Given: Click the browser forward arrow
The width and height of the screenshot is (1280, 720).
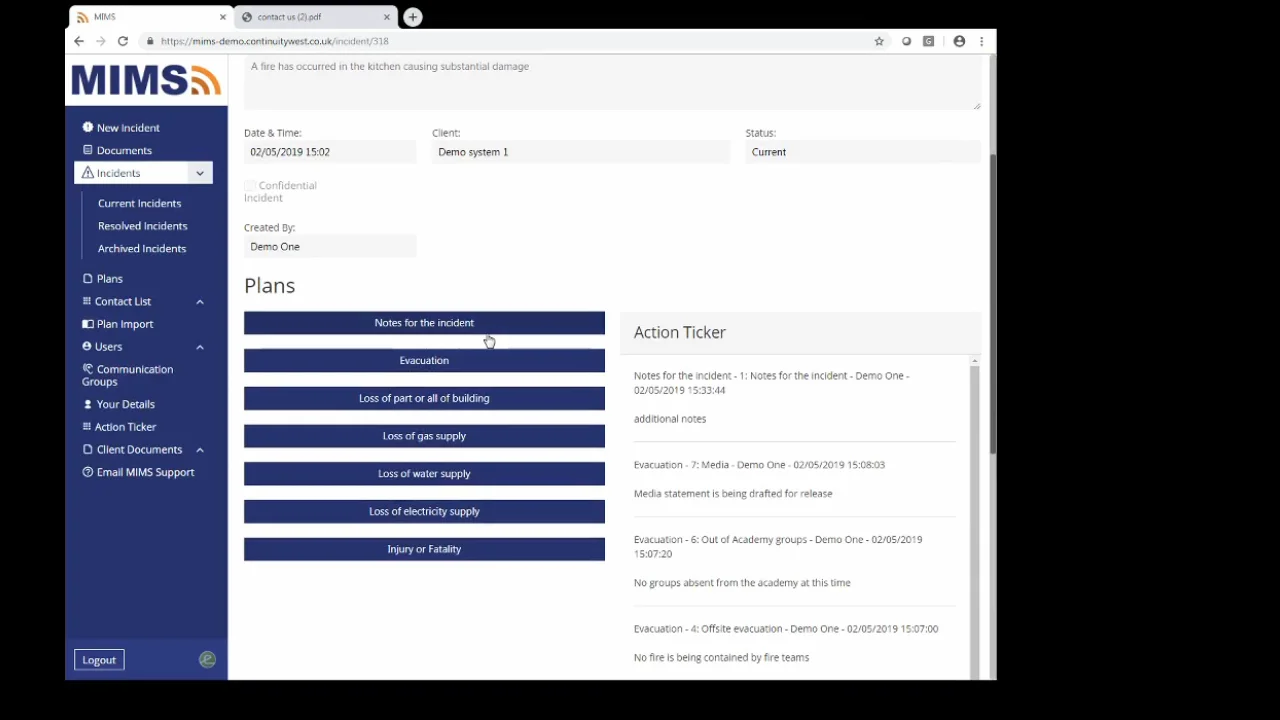Looking at the screenshot, I should click(101, 41).
